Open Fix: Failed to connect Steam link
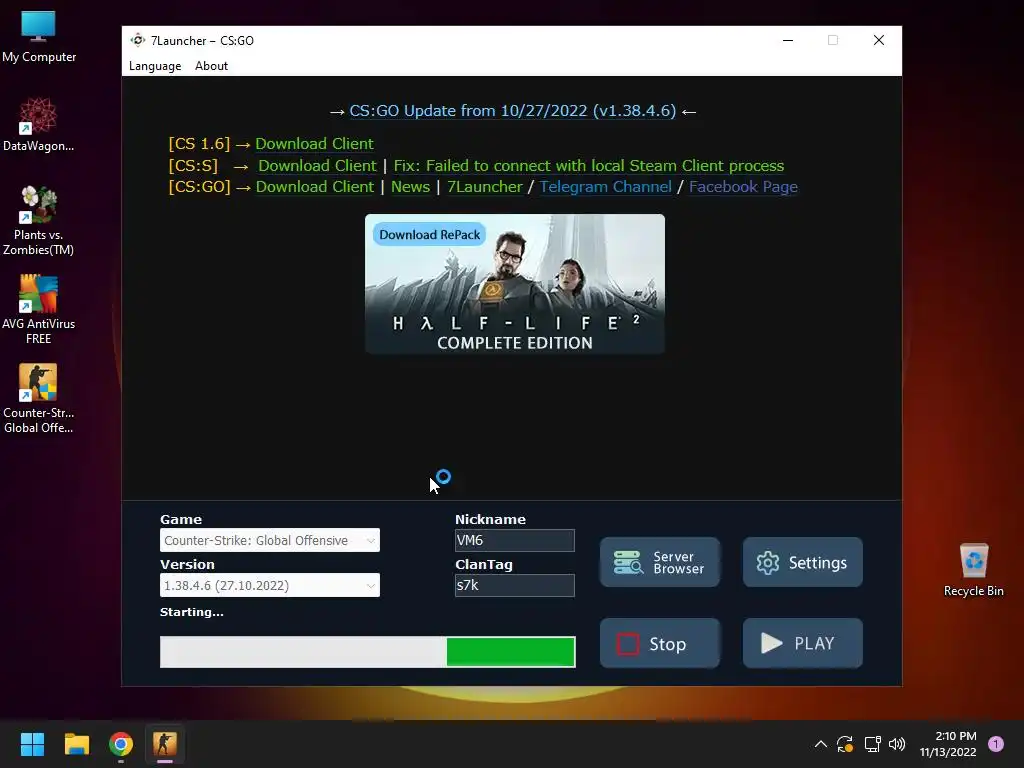 (x=588, y=166)
